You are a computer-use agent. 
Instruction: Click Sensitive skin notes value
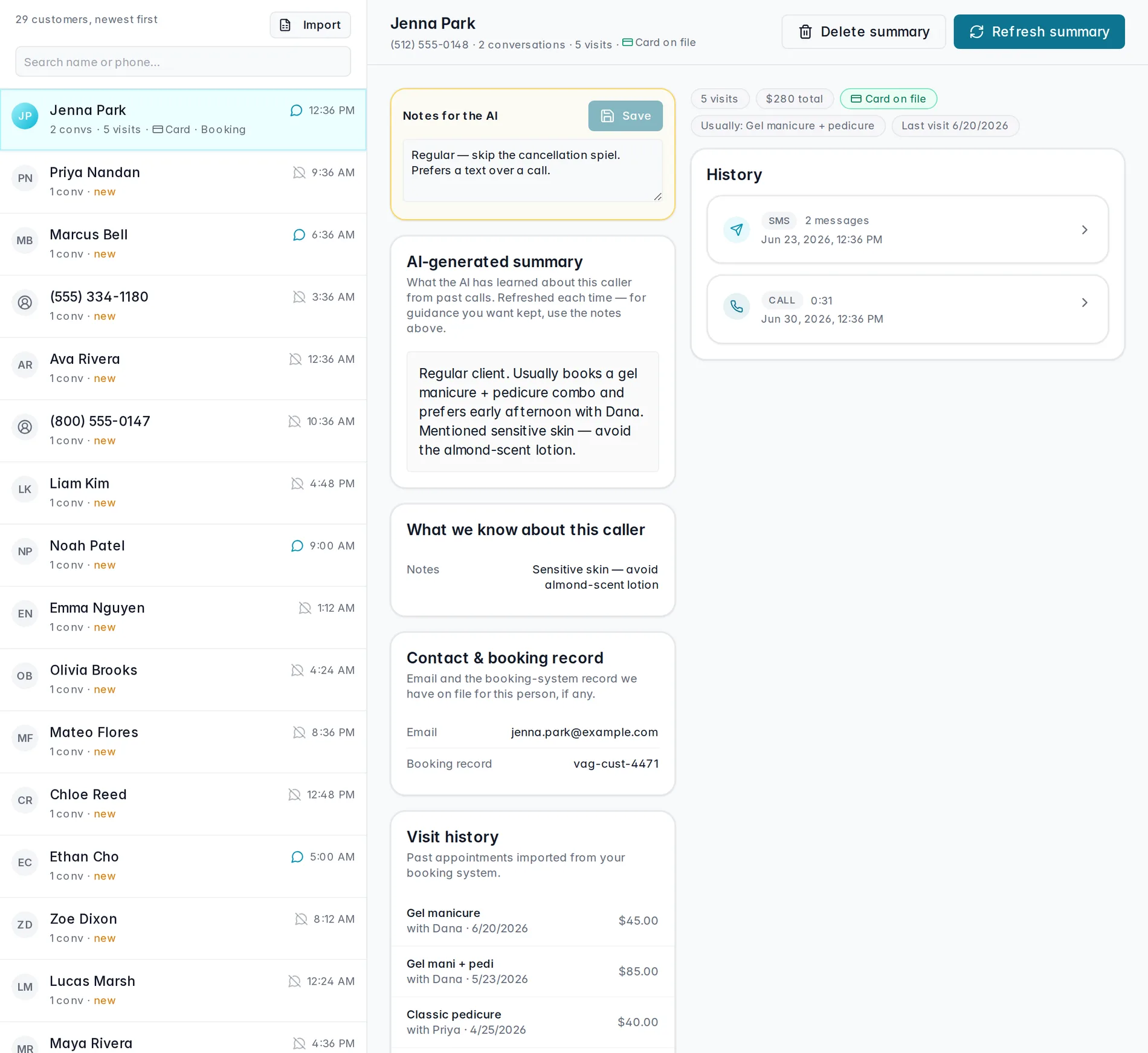tap(595, 577)
